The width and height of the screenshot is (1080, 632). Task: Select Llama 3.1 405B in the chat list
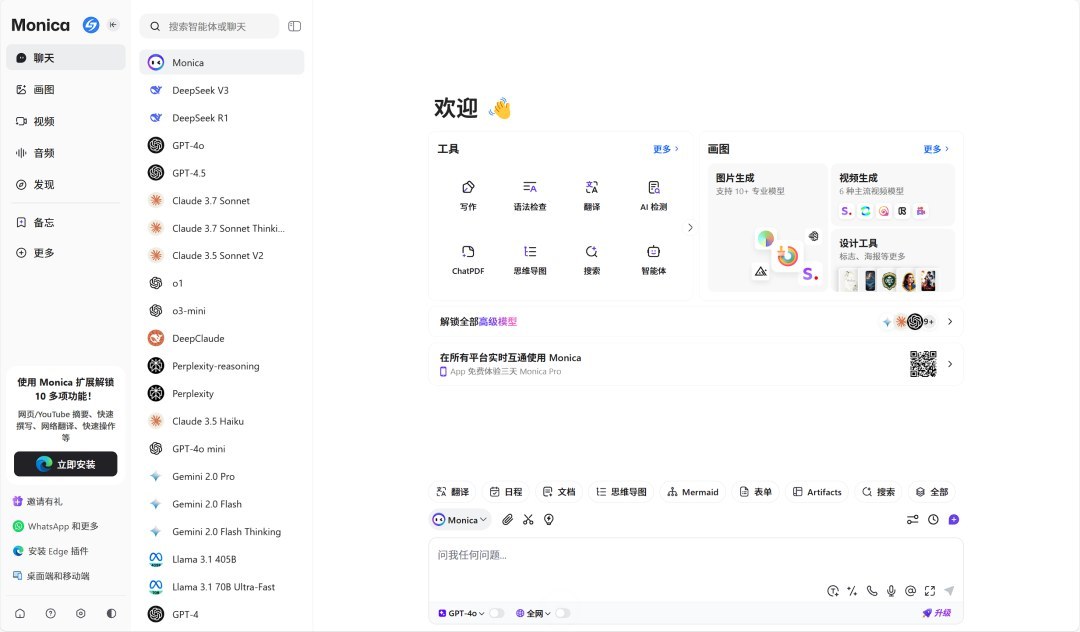tap(222, 559)
